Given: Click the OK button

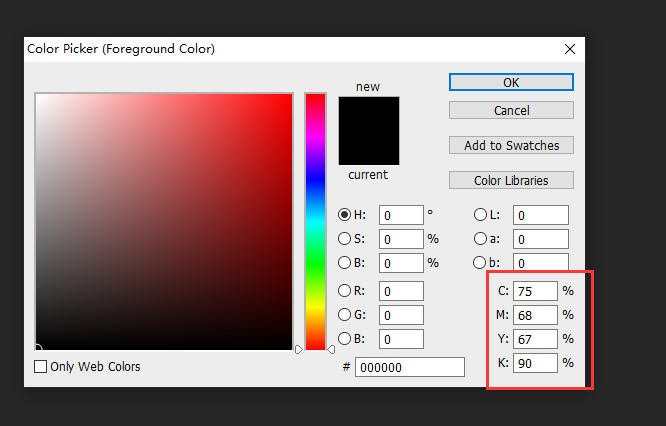Looking at the screenshot, I should click(x=511, y=82).
